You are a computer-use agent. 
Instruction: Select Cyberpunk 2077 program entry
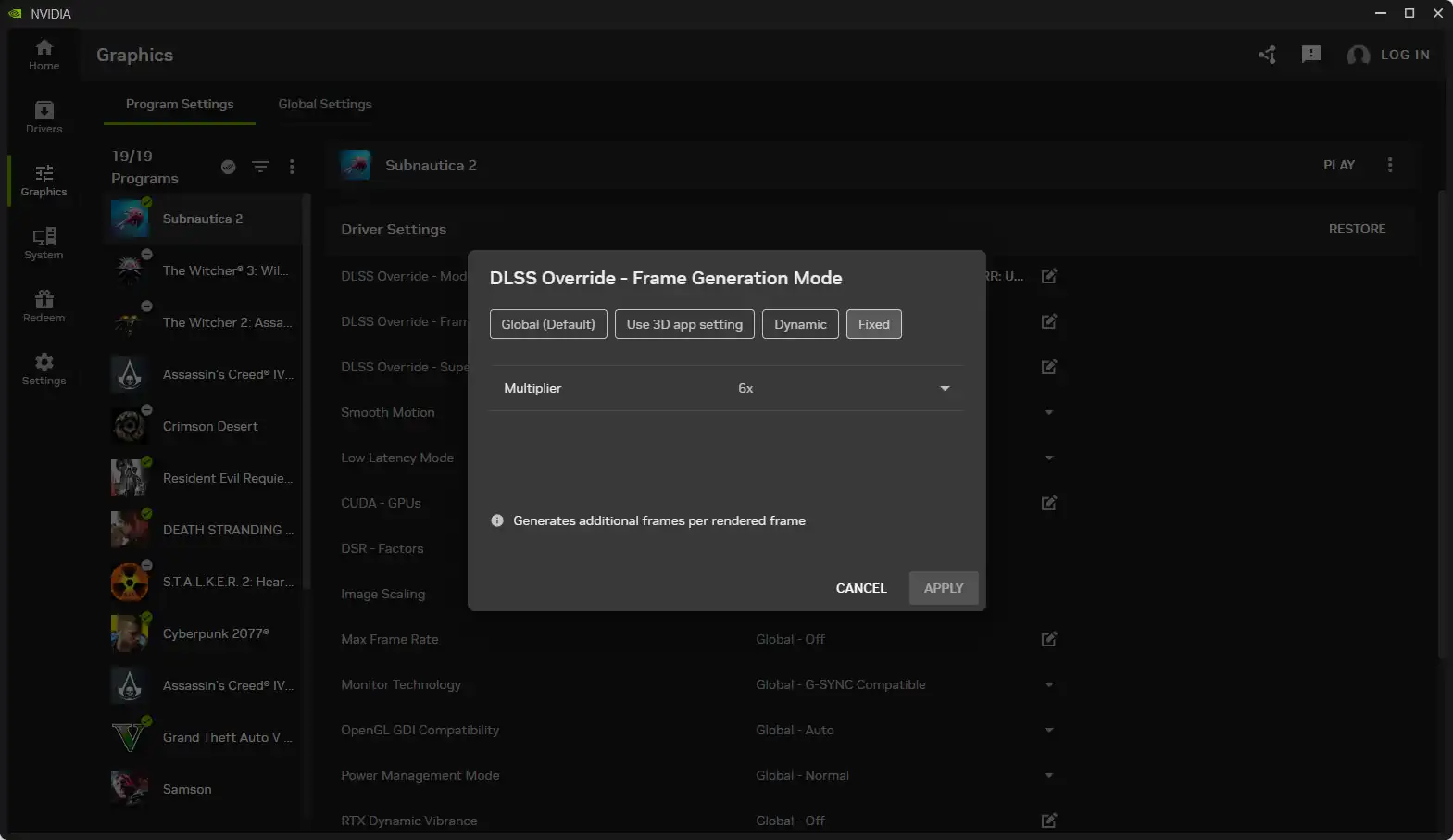(203, 633)
